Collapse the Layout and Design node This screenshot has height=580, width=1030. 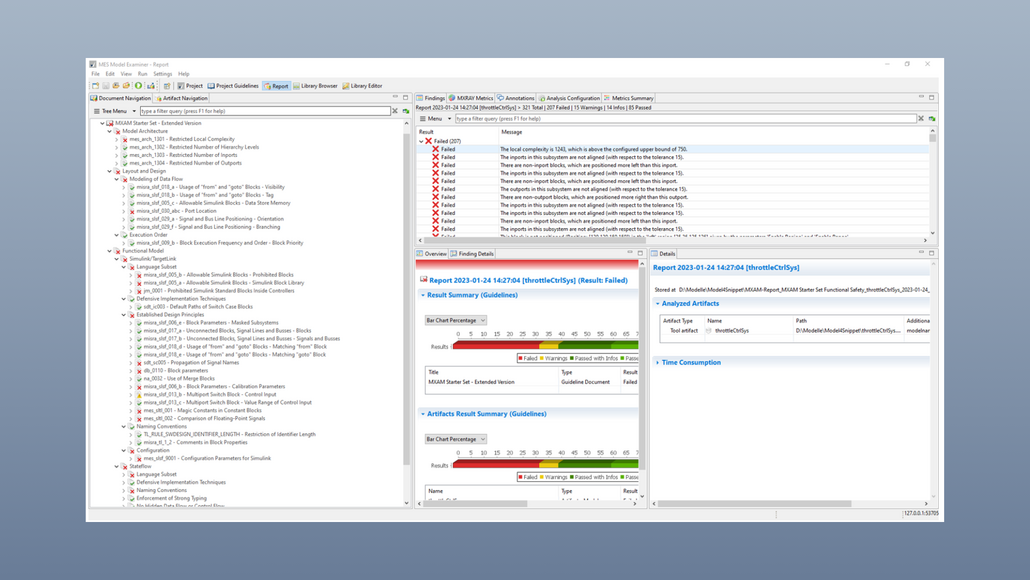109,171
